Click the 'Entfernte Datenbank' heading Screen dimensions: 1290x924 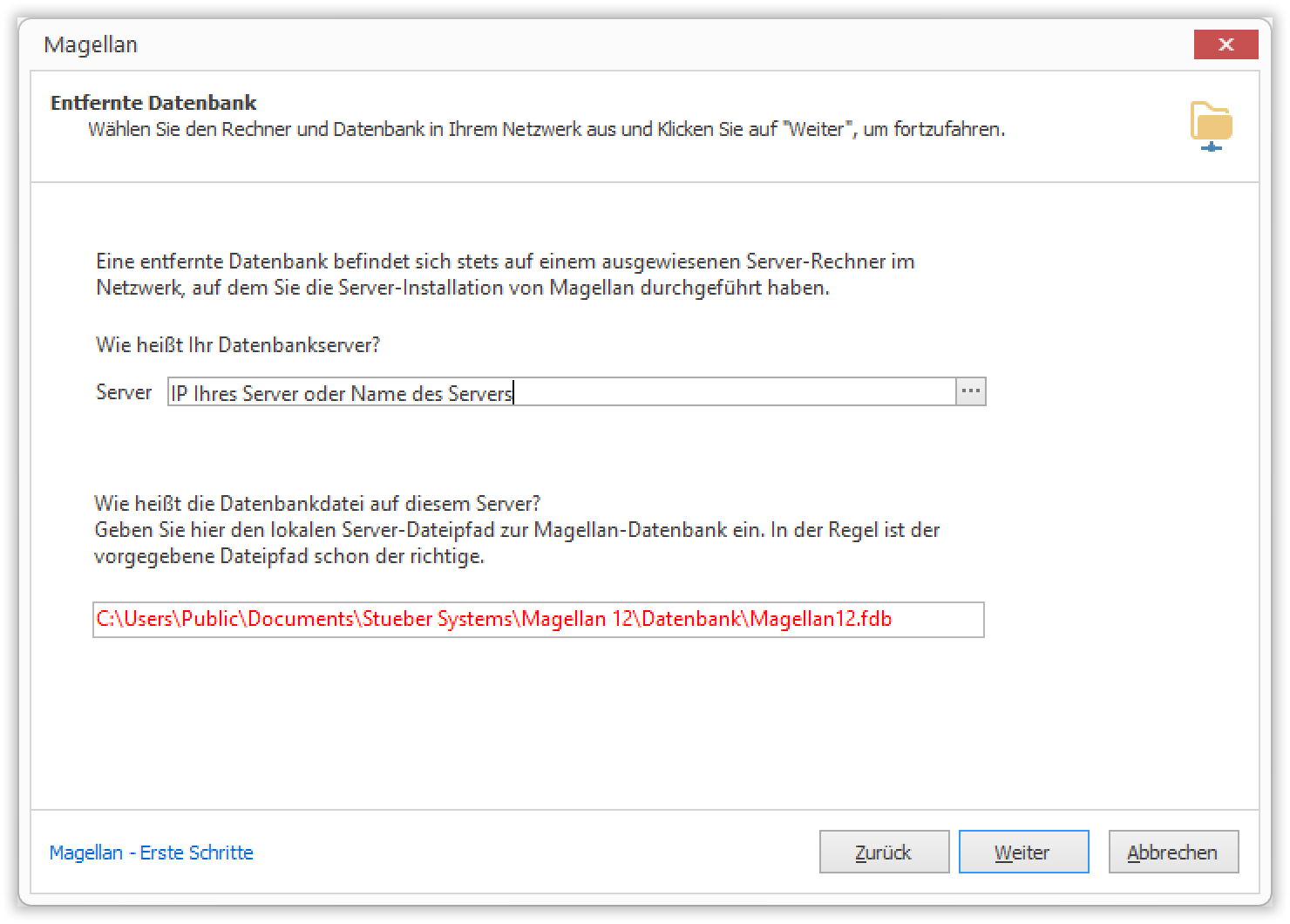pos(153,103)
